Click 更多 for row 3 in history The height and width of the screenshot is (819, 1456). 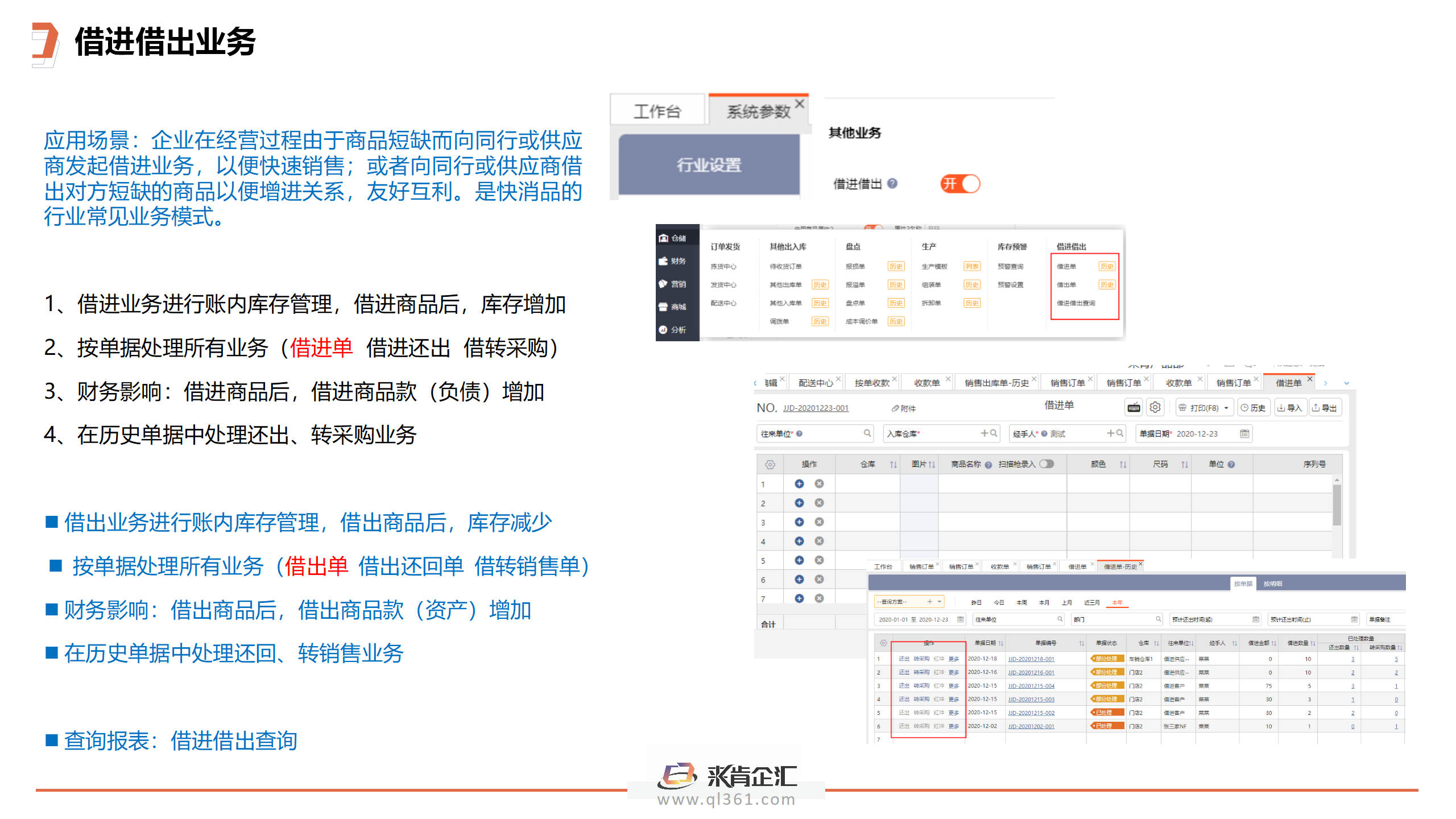click(954, 686)
